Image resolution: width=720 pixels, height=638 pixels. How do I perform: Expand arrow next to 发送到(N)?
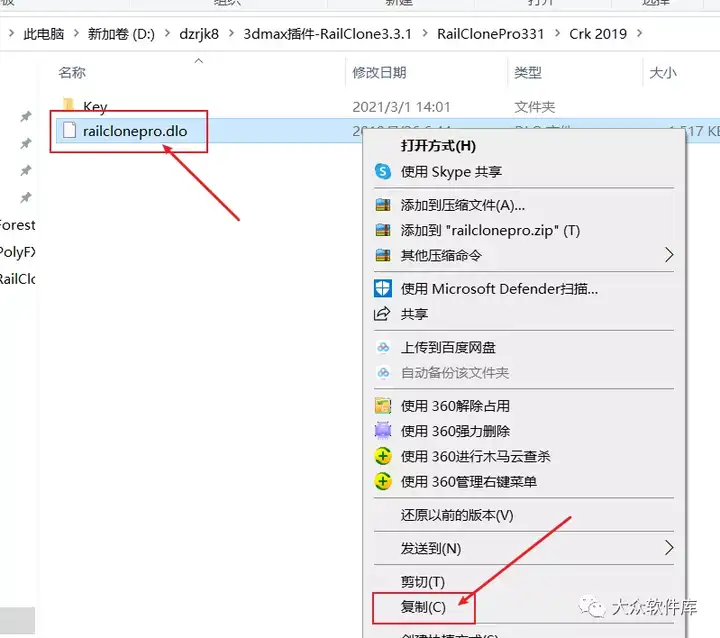pyautogui.click(x=669, y=548)
